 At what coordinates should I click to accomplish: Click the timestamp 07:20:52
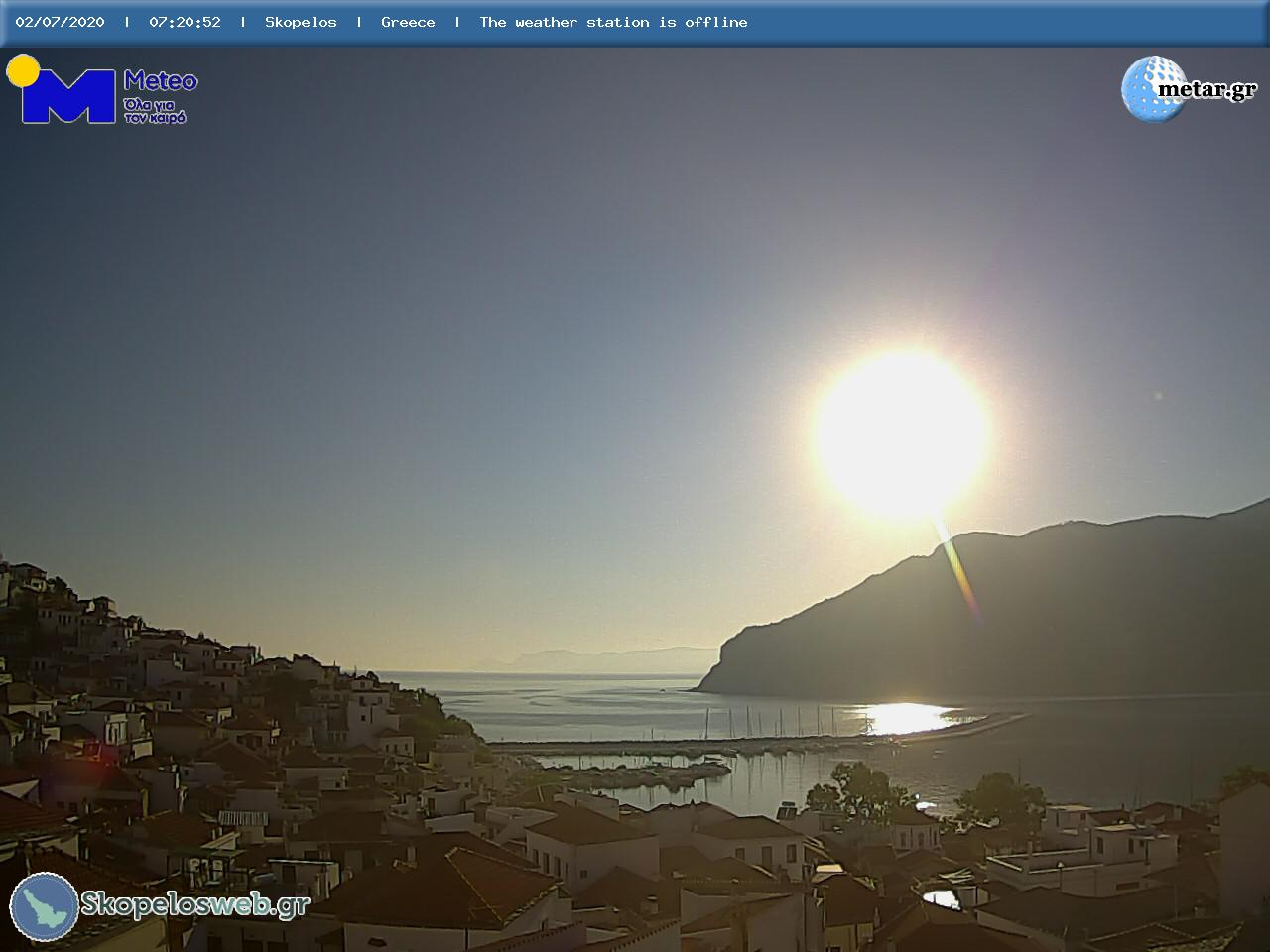click(x=185, y=22)
